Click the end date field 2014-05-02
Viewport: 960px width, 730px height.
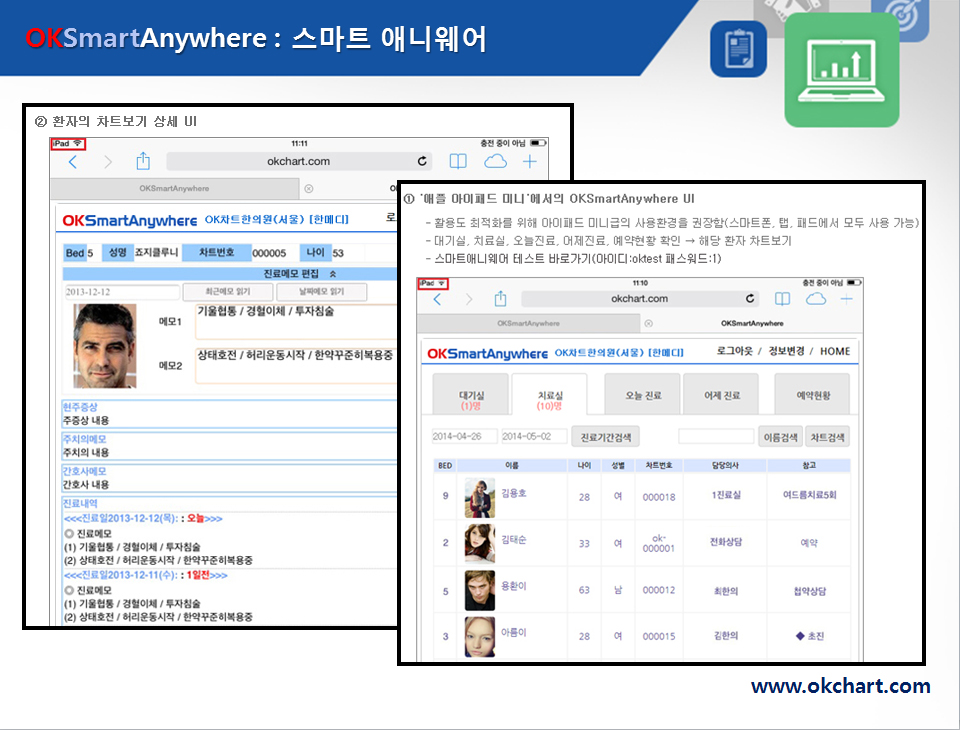(534, 436)
